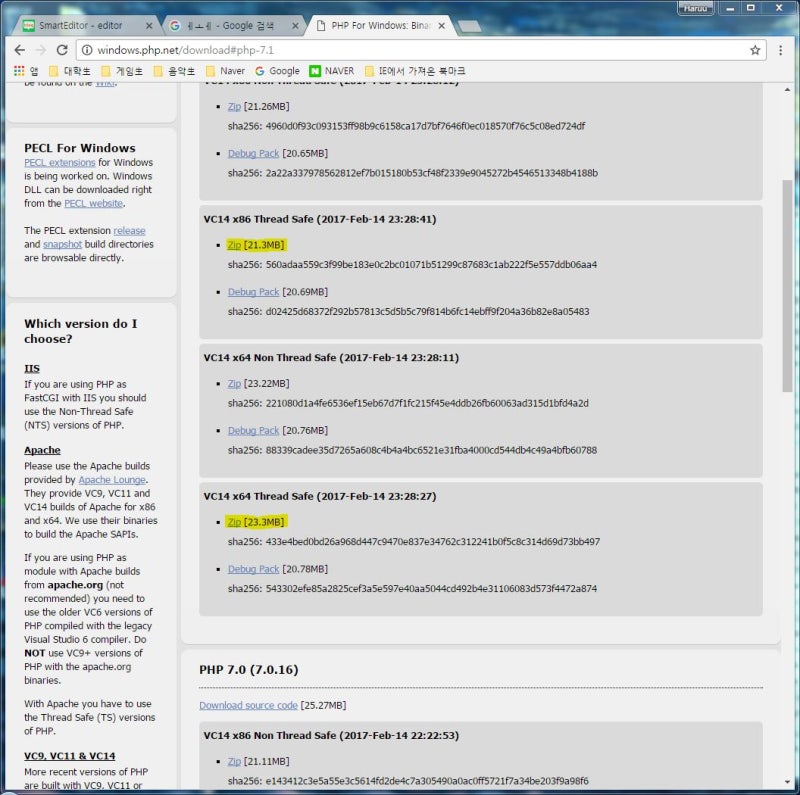This screenshot has height=795, width=800.
Task: Click the IIS heading in sidebar
Action: 32,368
